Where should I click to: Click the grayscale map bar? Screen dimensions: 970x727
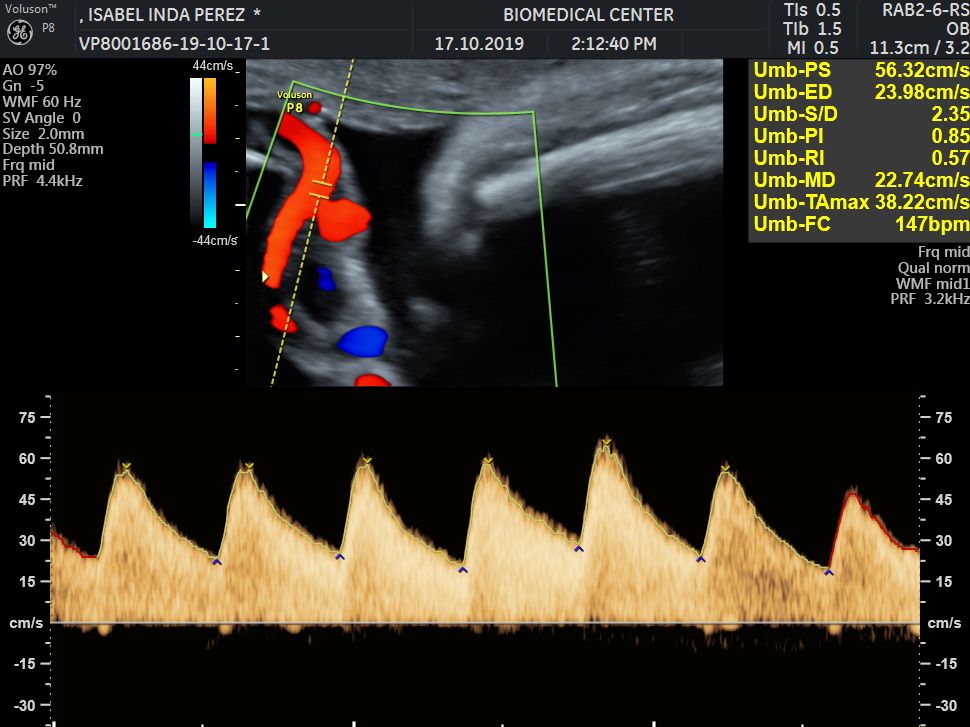pyautogui.click(x=195, y=152)
